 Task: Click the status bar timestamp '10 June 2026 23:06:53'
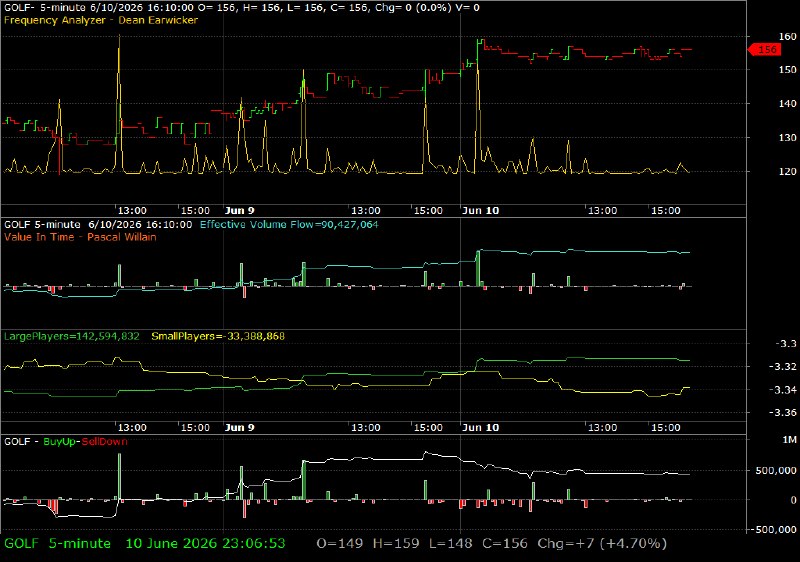coord(205,544)
